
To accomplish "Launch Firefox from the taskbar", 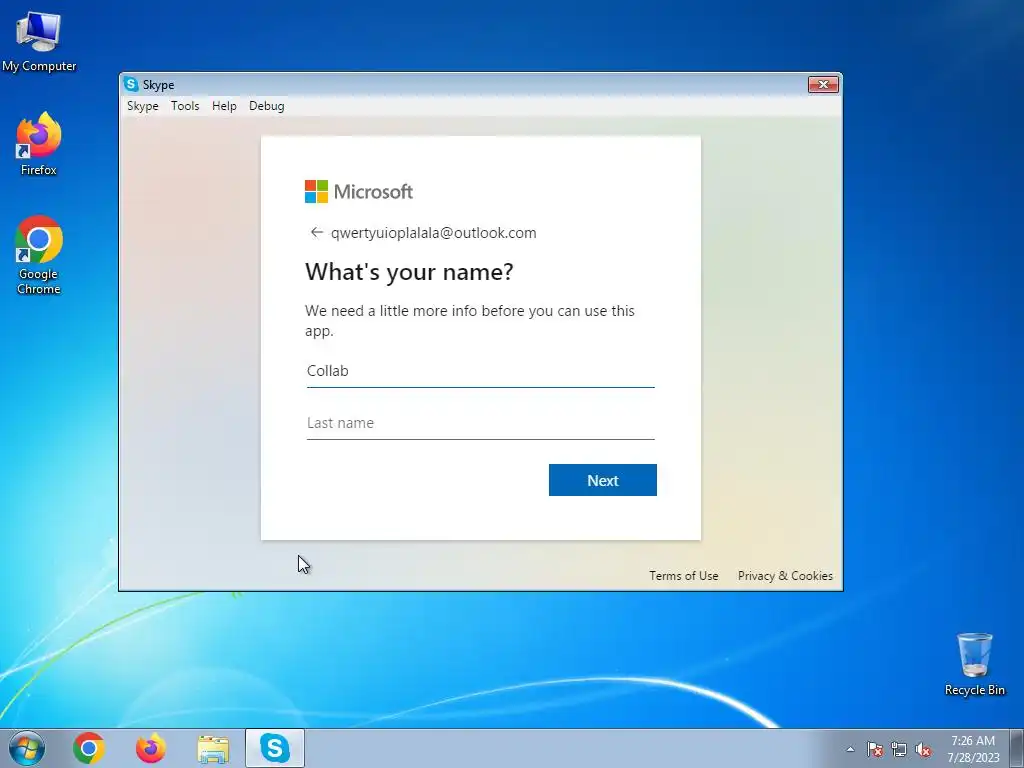I will coord(151,748).
